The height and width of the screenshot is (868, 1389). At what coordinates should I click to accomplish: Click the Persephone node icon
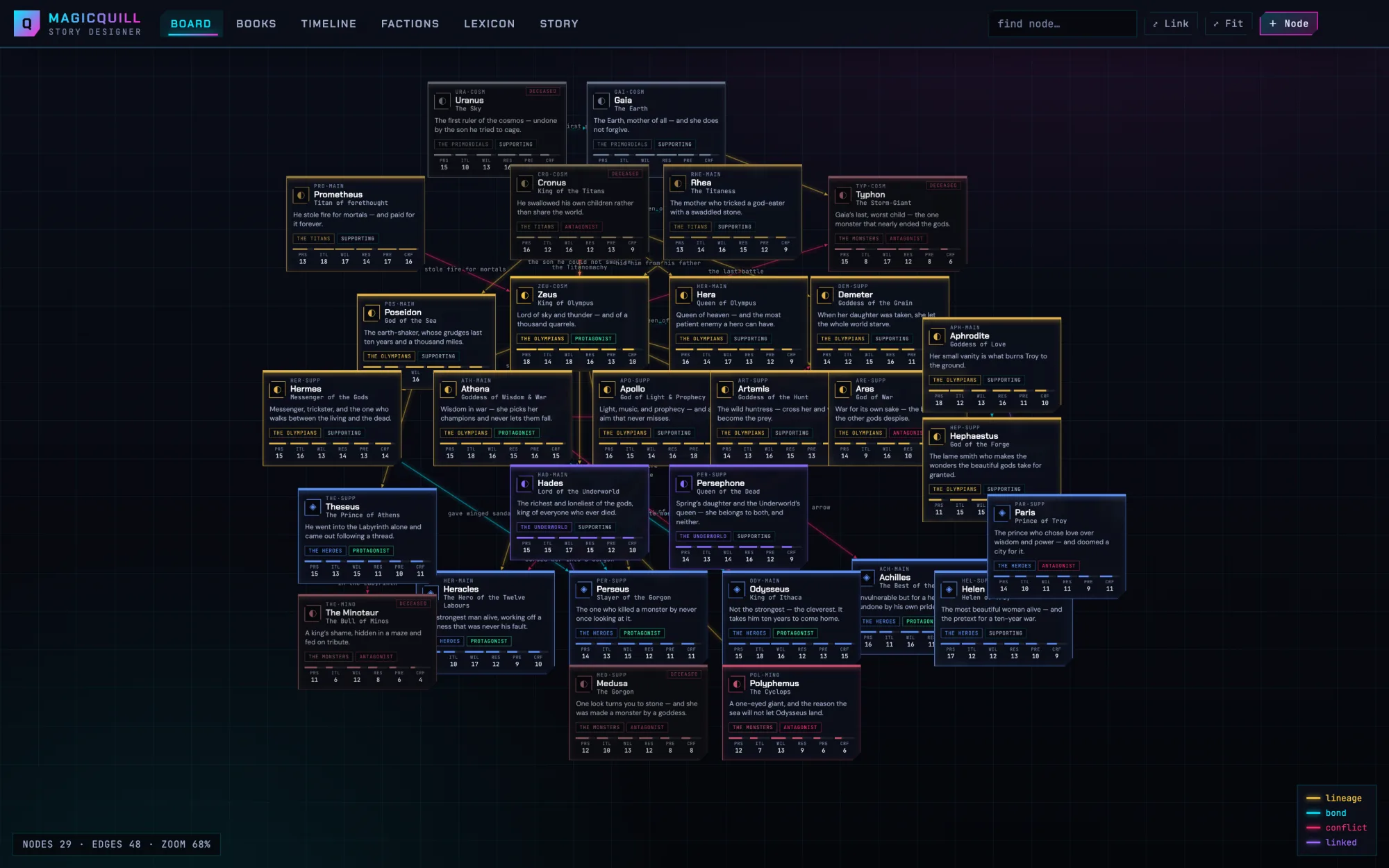[x=684, y=484]
